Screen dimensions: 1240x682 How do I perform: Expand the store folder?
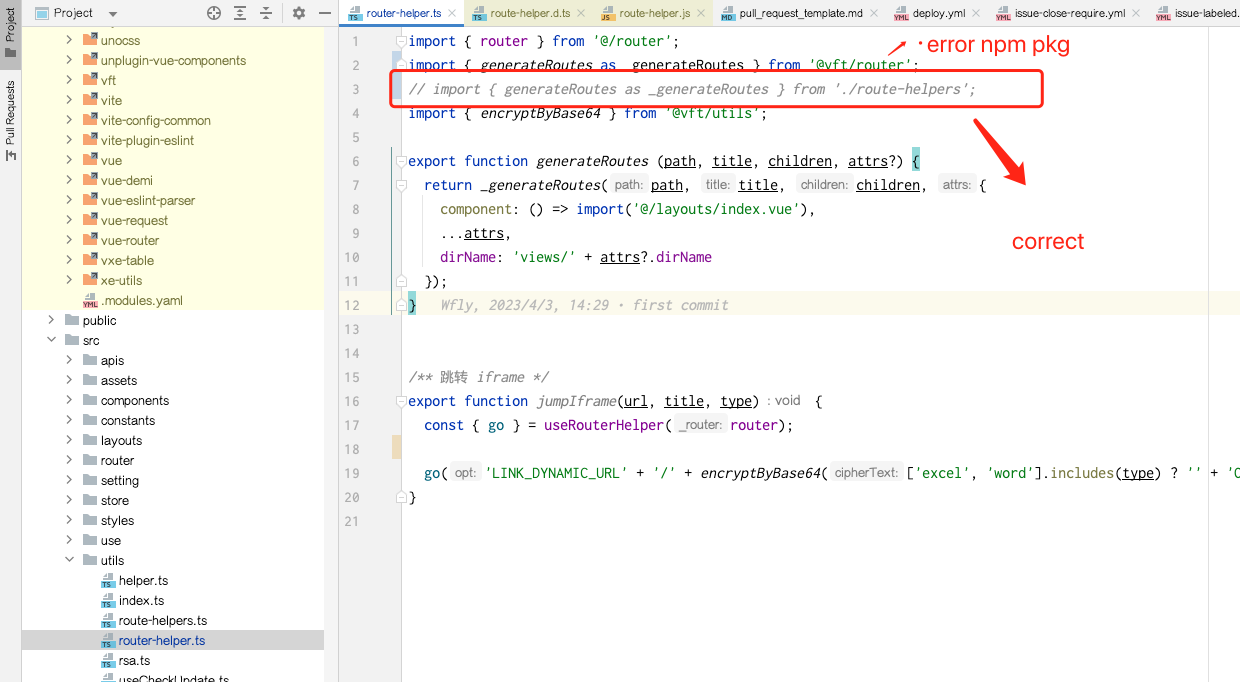tap(69, 500)
